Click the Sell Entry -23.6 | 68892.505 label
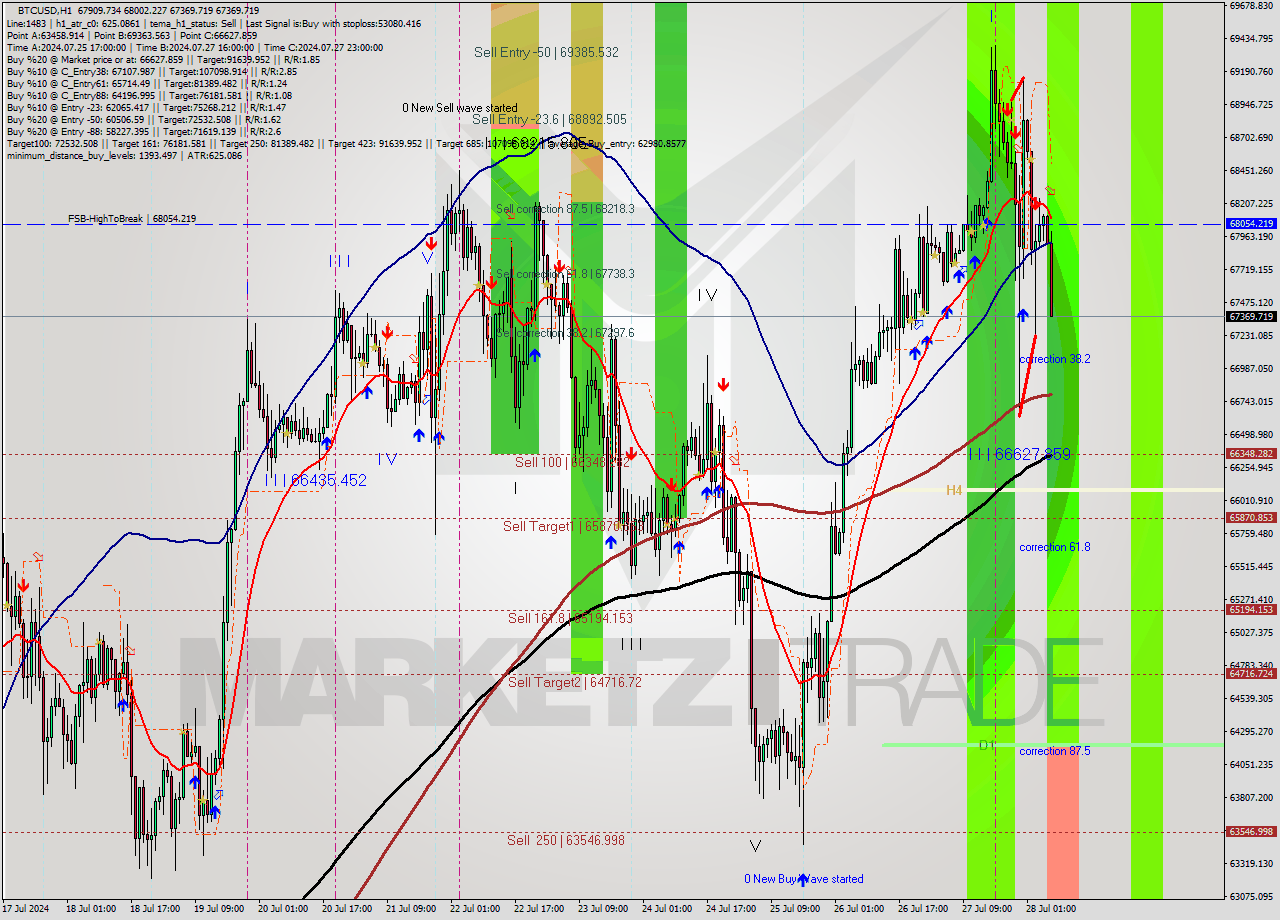Viewport: 1280px width, 920px height. pyautogui.click(x=549, y=118)
